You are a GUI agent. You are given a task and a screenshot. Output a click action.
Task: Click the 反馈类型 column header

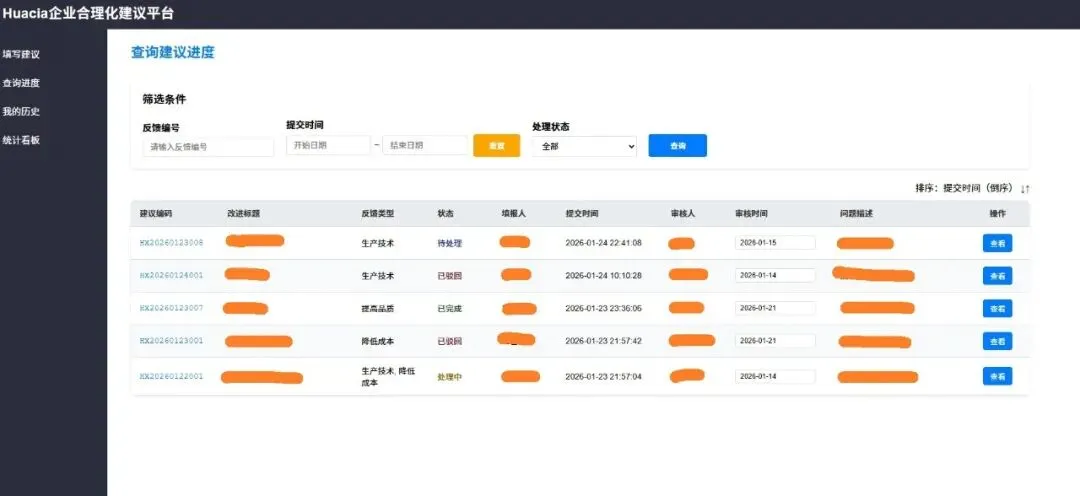tap(377, 214)
